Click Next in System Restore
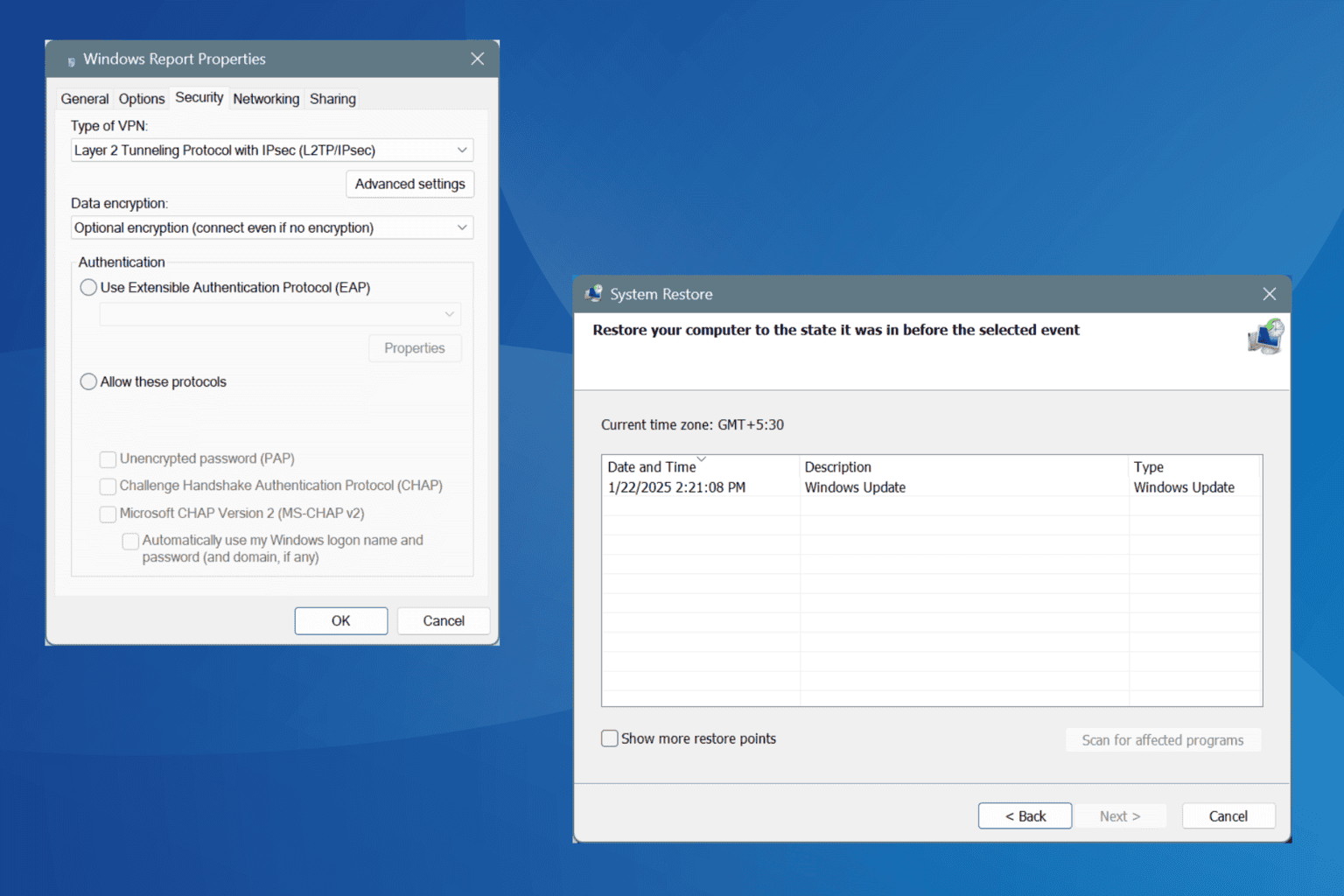The height and width of the screenshot is (896, 1344). pyautogui.click(x=1121, y=815)
